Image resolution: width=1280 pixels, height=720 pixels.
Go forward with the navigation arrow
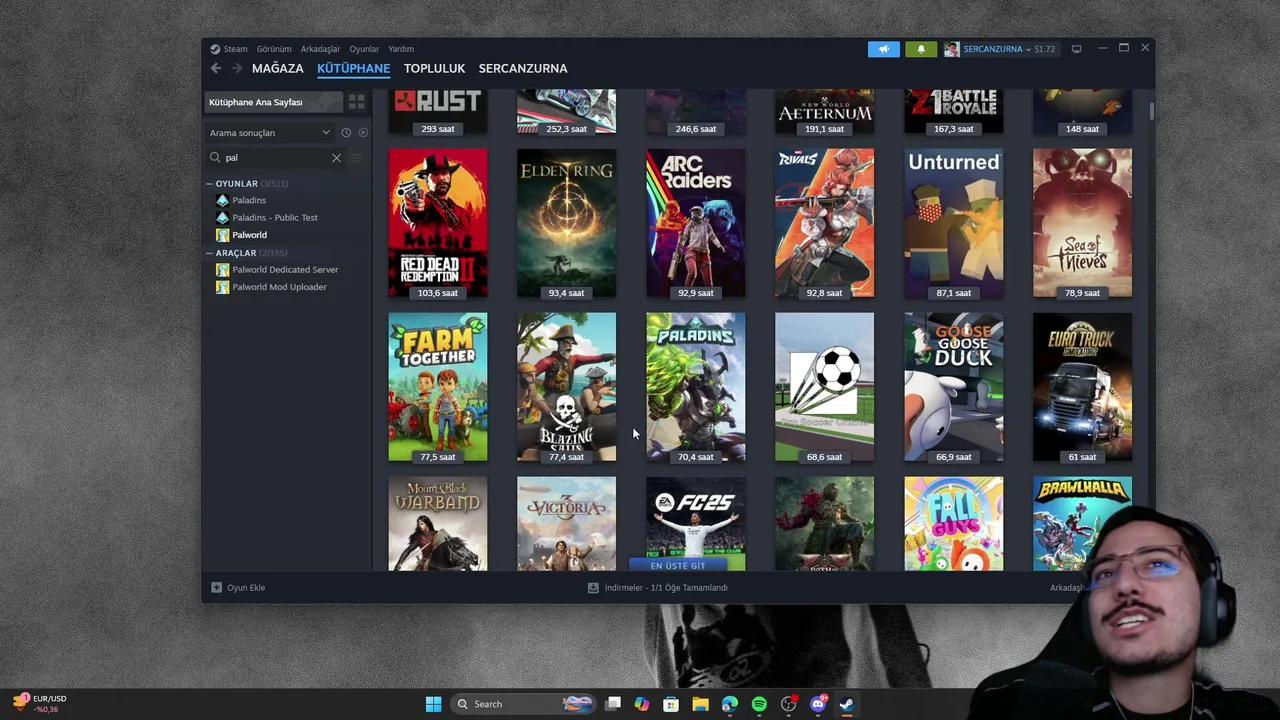237,68
